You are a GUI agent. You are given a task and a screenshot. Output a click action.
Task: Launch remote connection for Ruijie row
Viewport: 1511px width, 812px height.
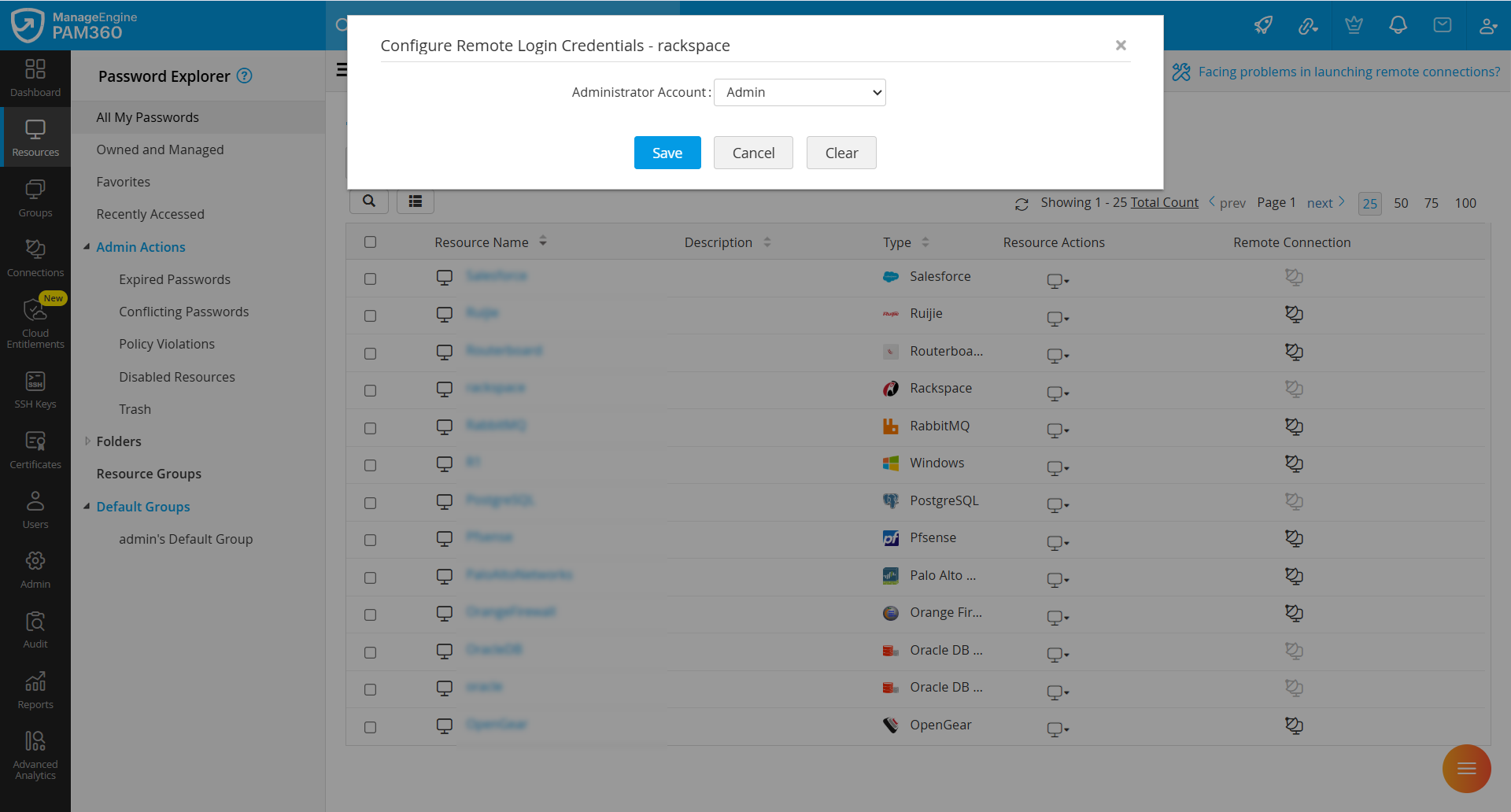pos(1294,314)
